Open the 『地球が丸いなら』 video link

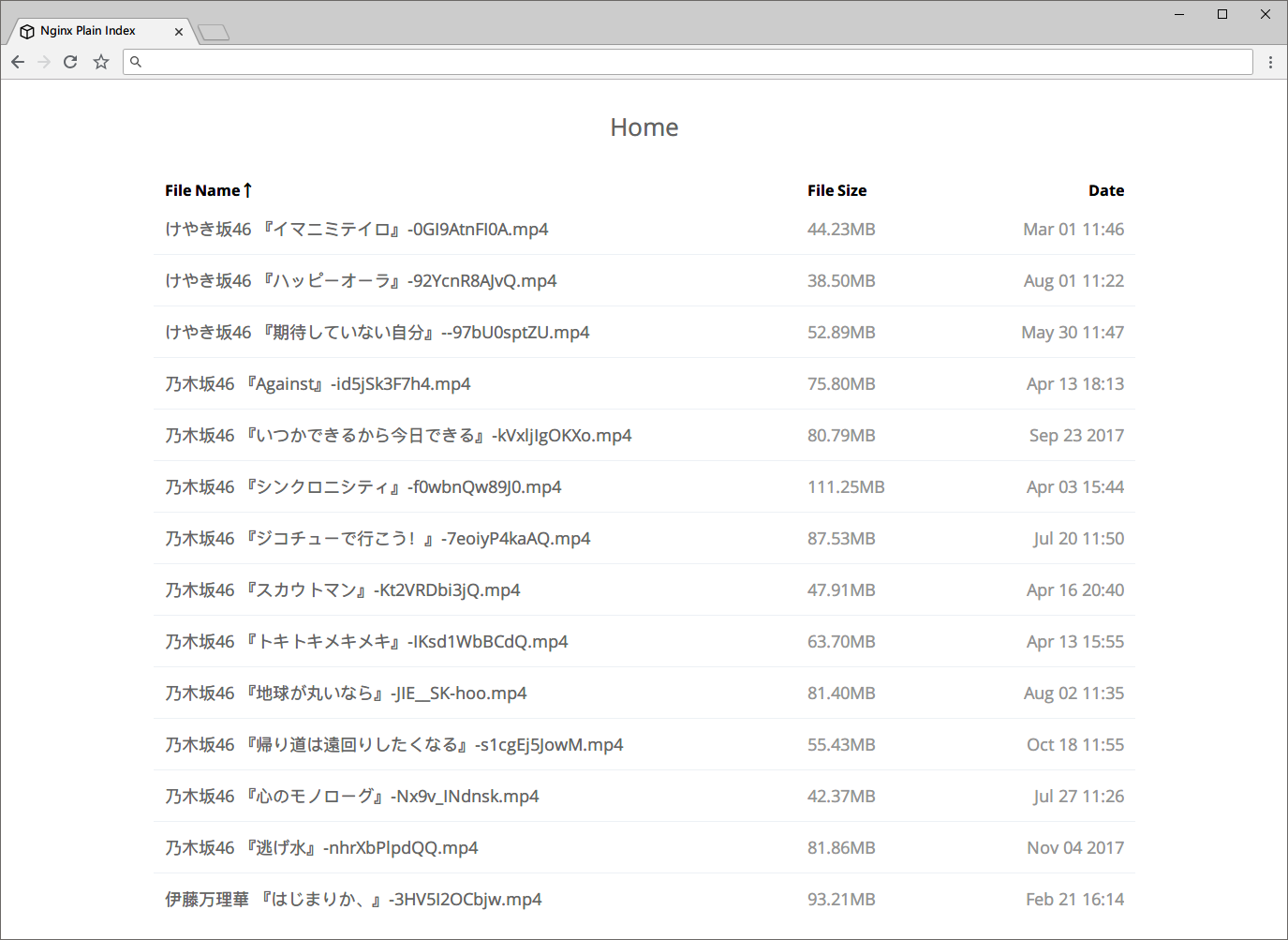click(x=346, y=693)
